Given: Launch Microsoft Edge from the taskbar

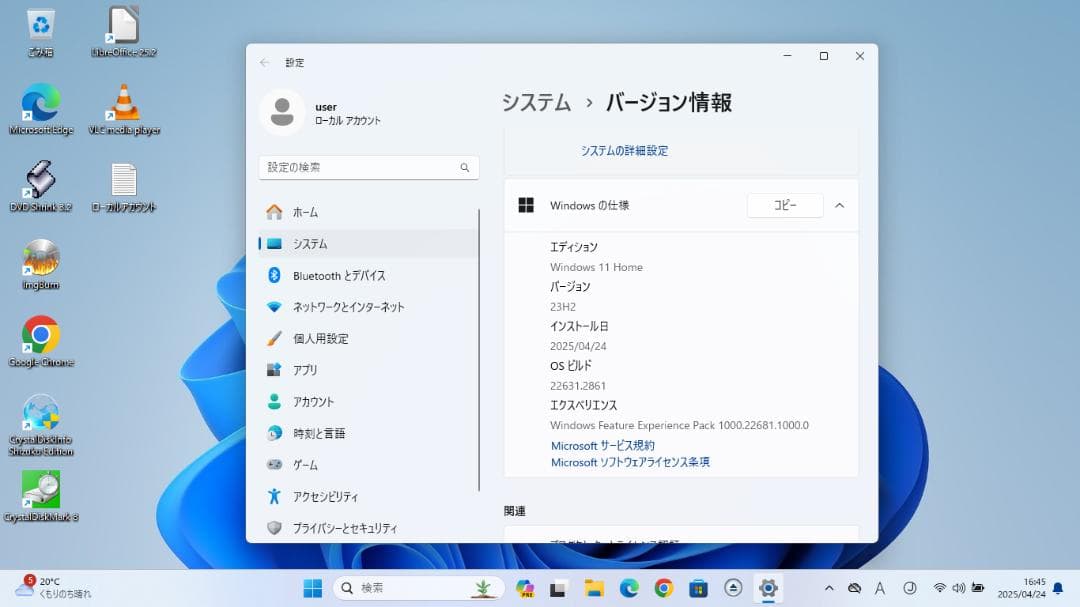Looking at the screenshot, I should pos(629,588).
